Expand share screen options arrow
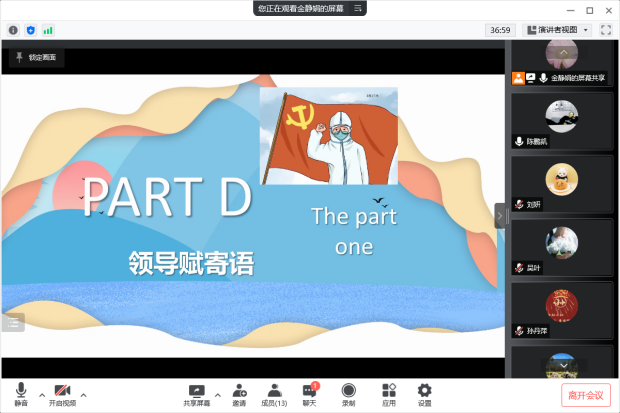The image size is (620, 413). [x=218, y=395]
